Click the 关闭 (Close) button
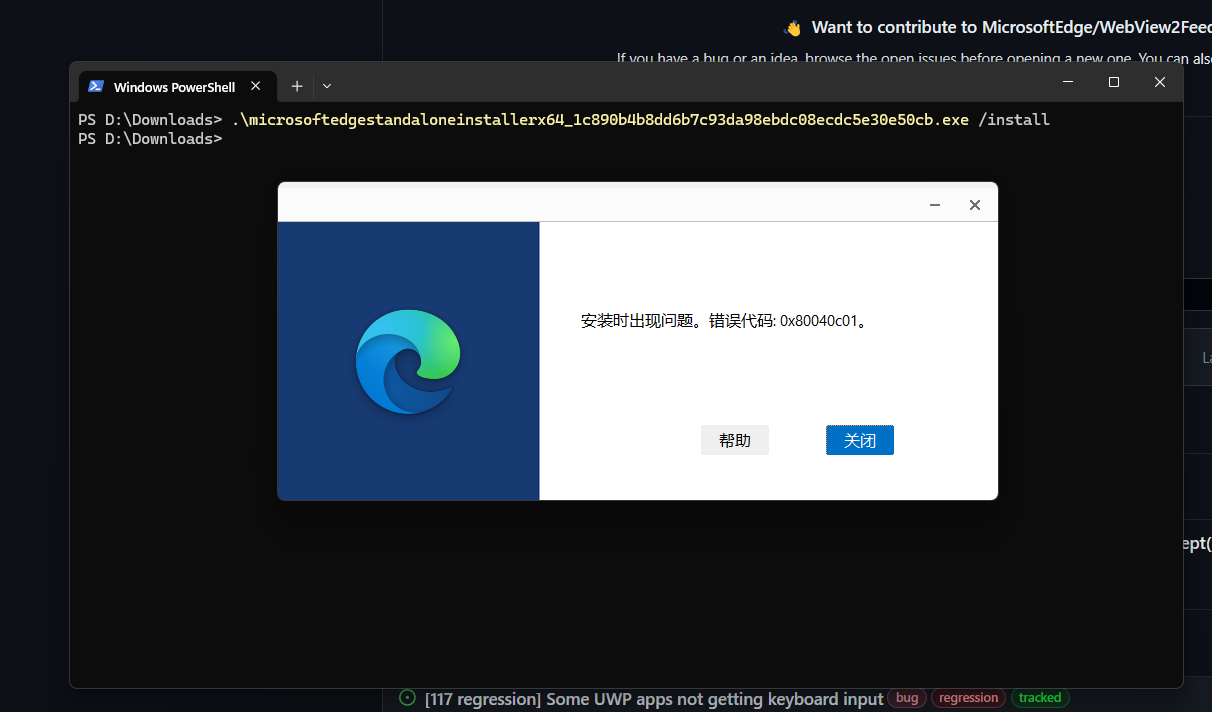1212x712 pixels. coord(860,440)
